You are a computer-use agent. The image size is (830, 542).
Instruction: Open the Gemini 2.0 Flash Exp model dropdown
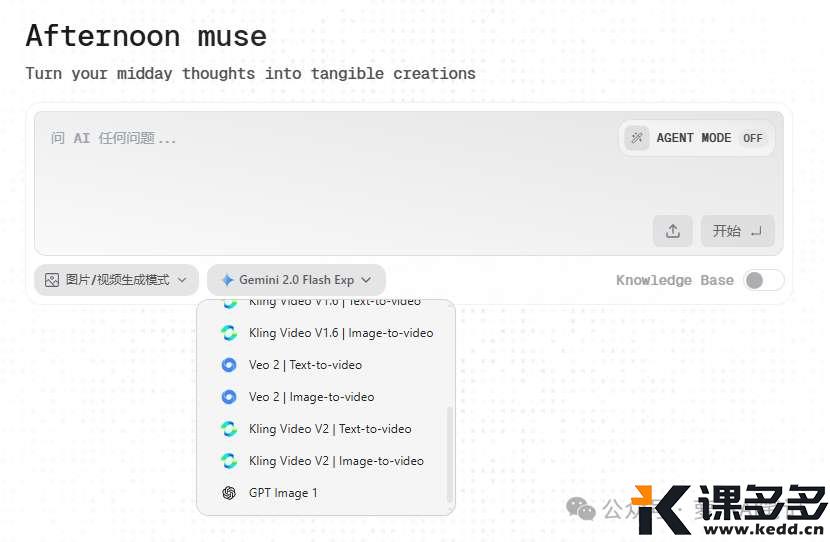coord(296,279)
